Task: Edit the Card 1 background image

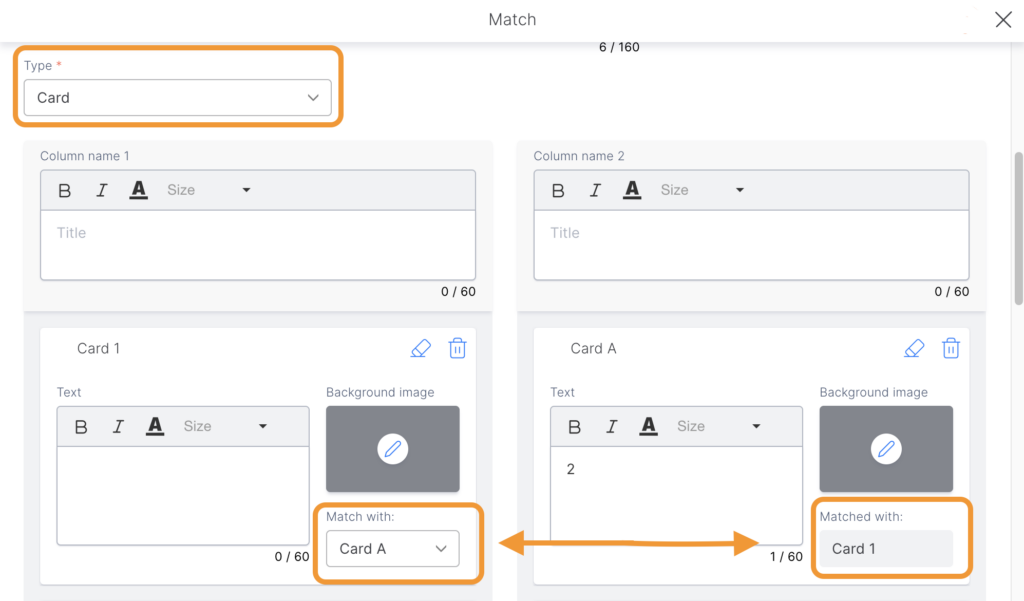Action: click(393, 449)
